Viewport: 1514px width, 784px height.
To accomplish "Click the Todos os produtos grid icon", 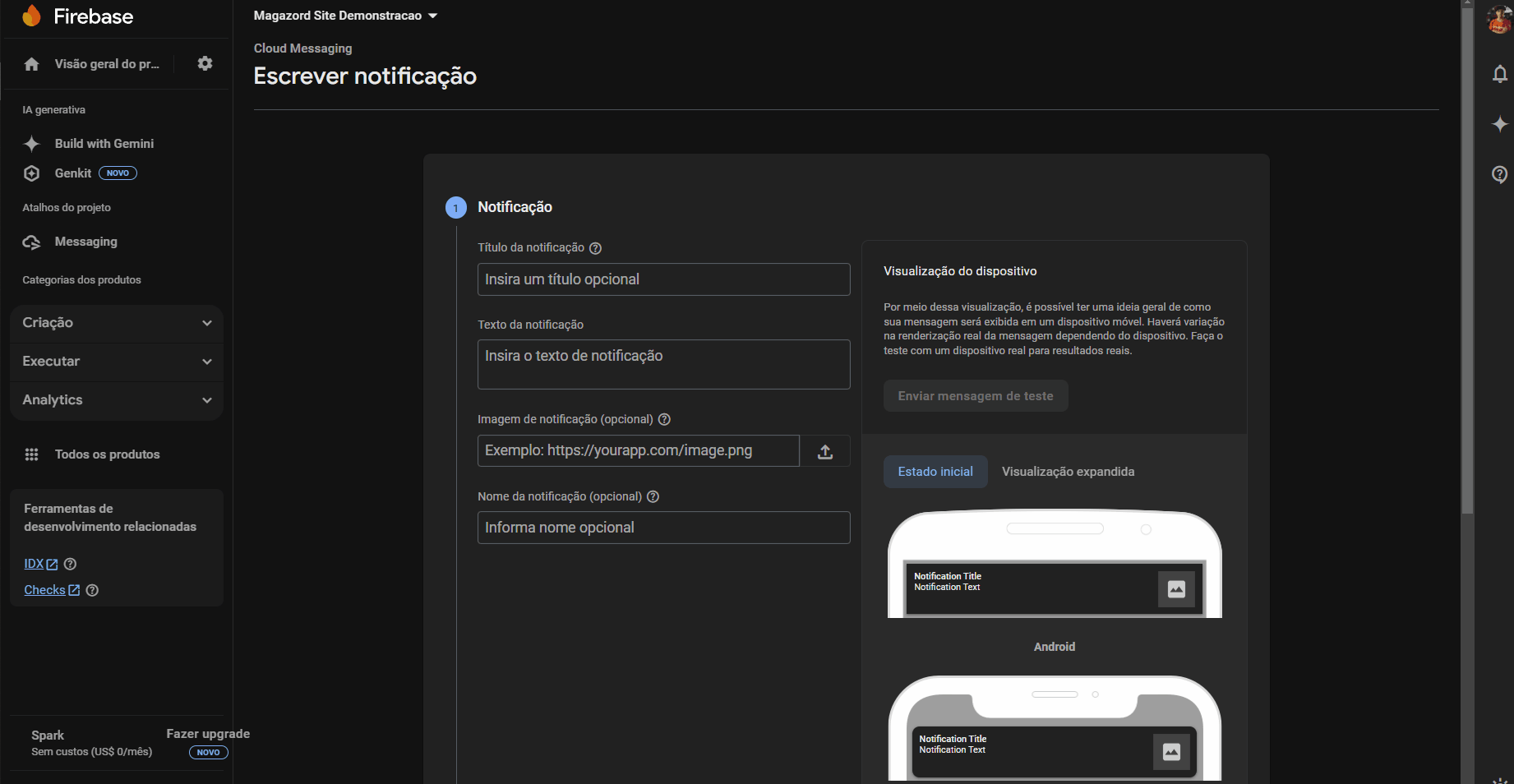I will pyautogui.click(x=32, y=454).
